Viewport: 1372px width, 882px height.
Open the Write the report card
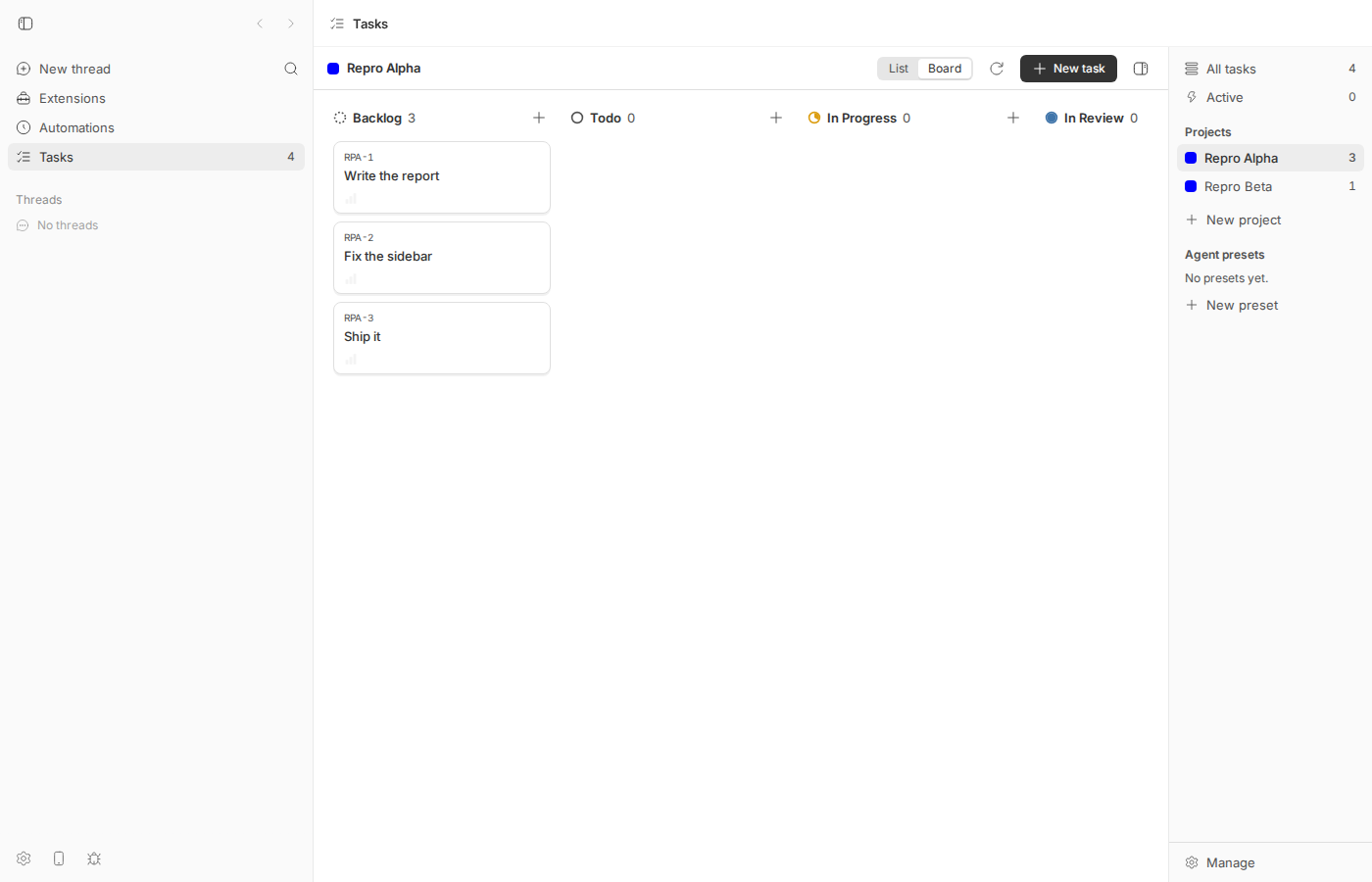click(442, 177)
